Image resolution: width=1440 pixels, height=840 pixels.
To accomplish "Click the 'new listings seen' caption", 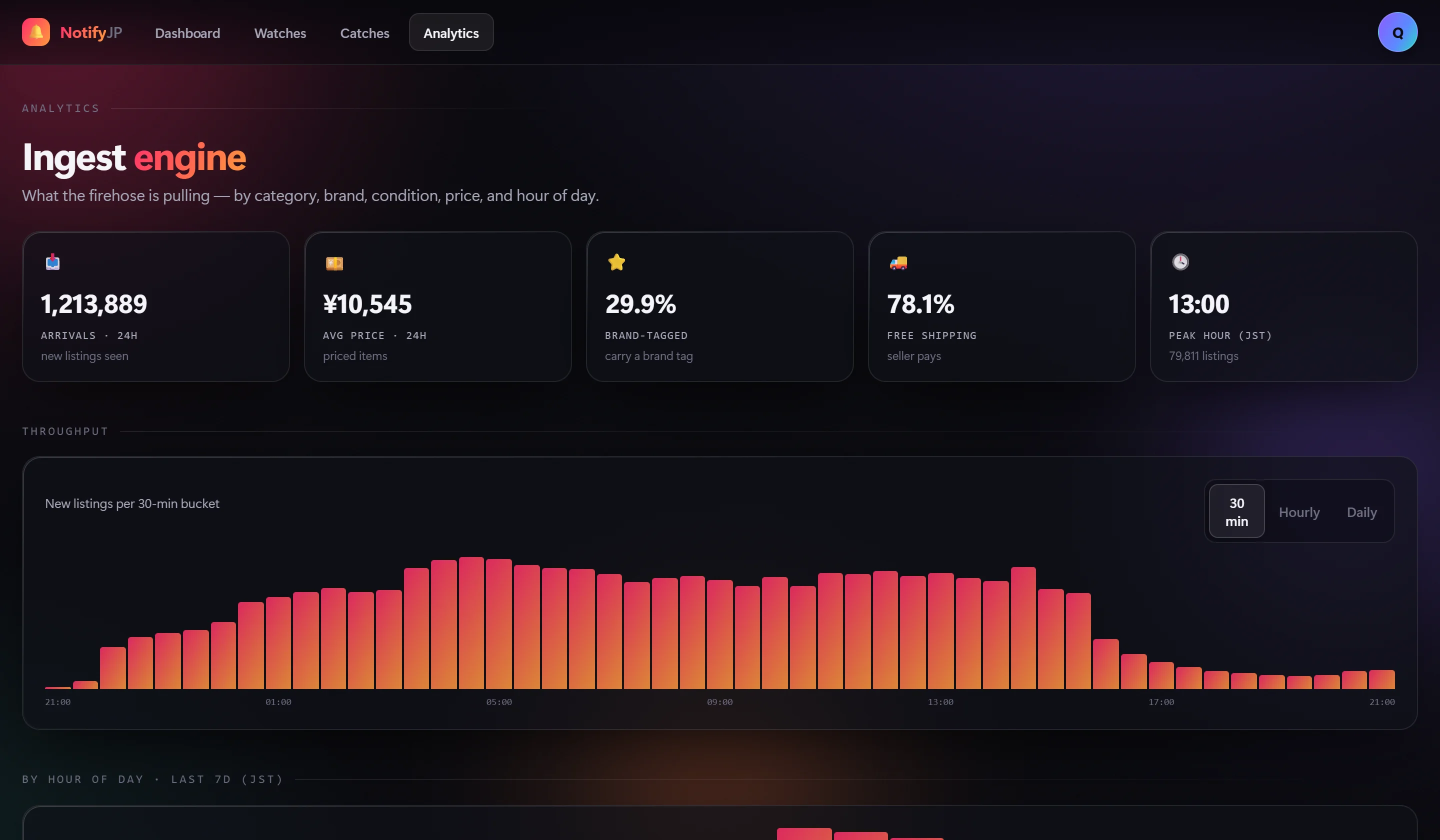I will pyautogui.click(x=84, y=356).
